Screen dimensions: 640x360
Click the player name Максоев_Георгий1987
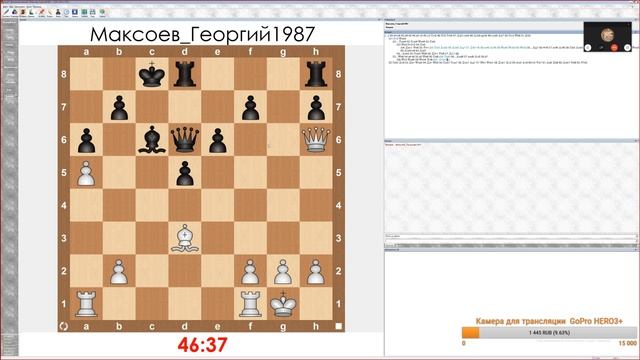point(202,34)
